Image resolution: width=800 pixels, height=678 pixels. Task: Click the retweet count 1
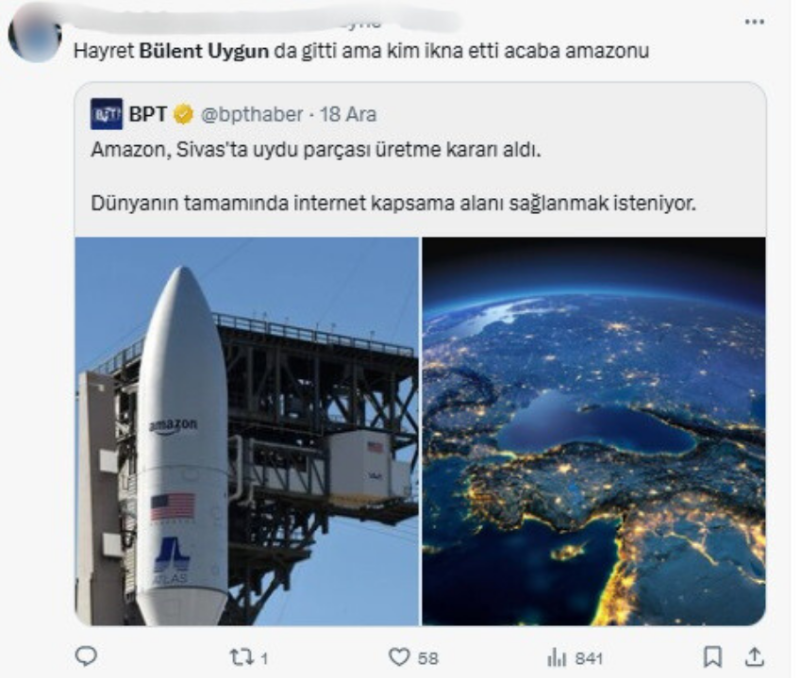pyautogui.click(x=264, y=658)
